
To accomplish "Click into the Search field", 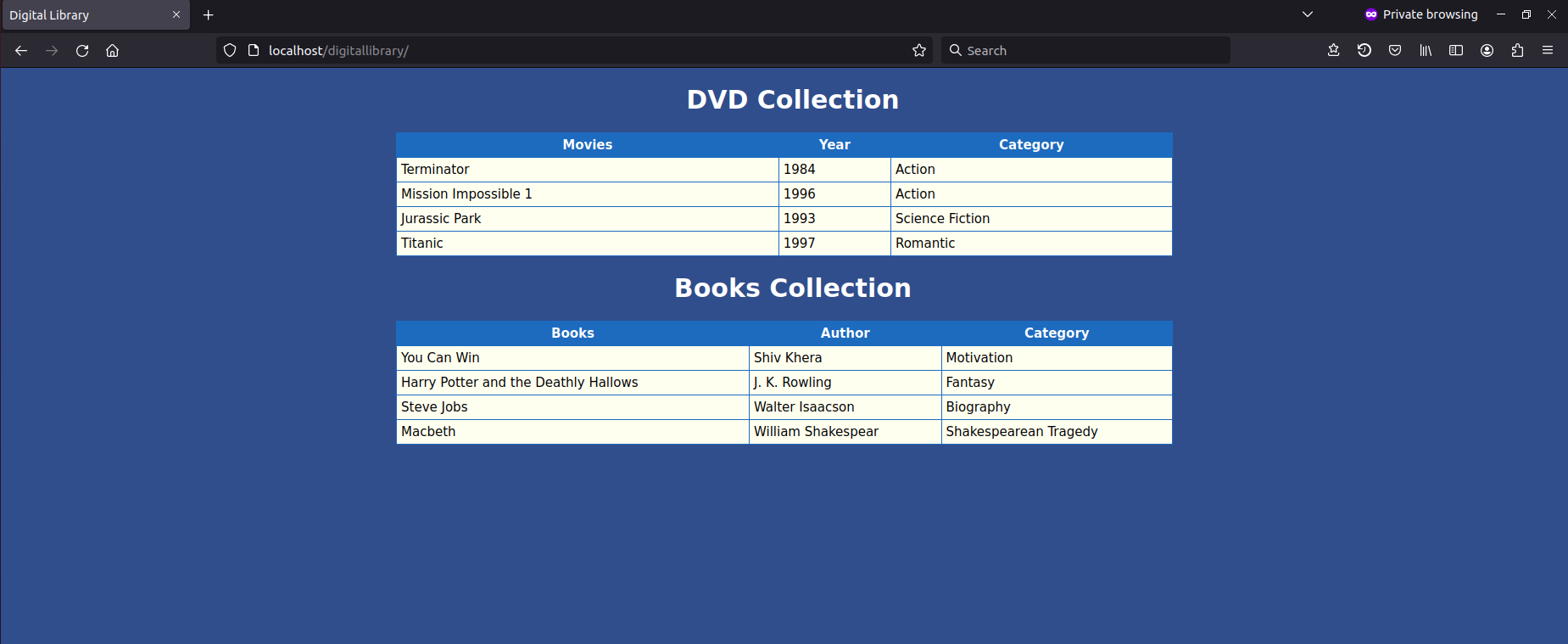I will [x=1085, y=51].
